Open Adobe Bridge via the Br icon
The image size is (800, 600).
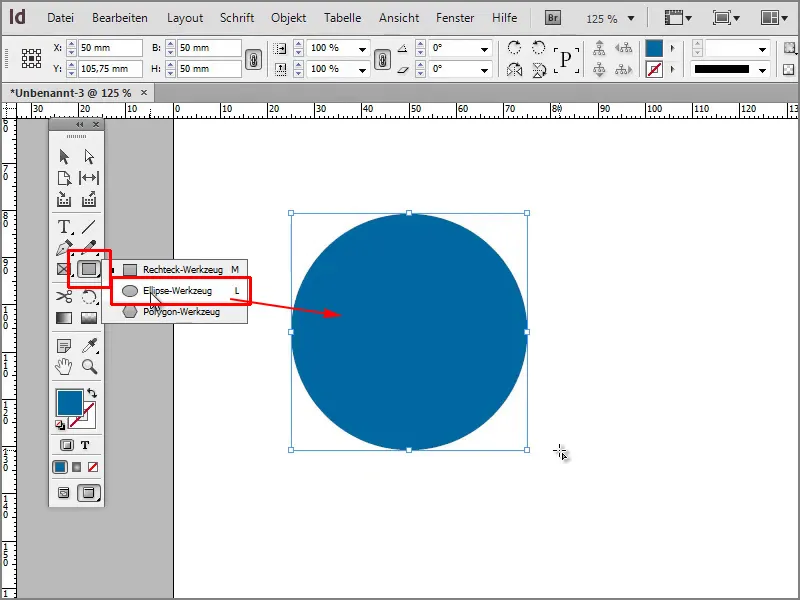(551, 17)
